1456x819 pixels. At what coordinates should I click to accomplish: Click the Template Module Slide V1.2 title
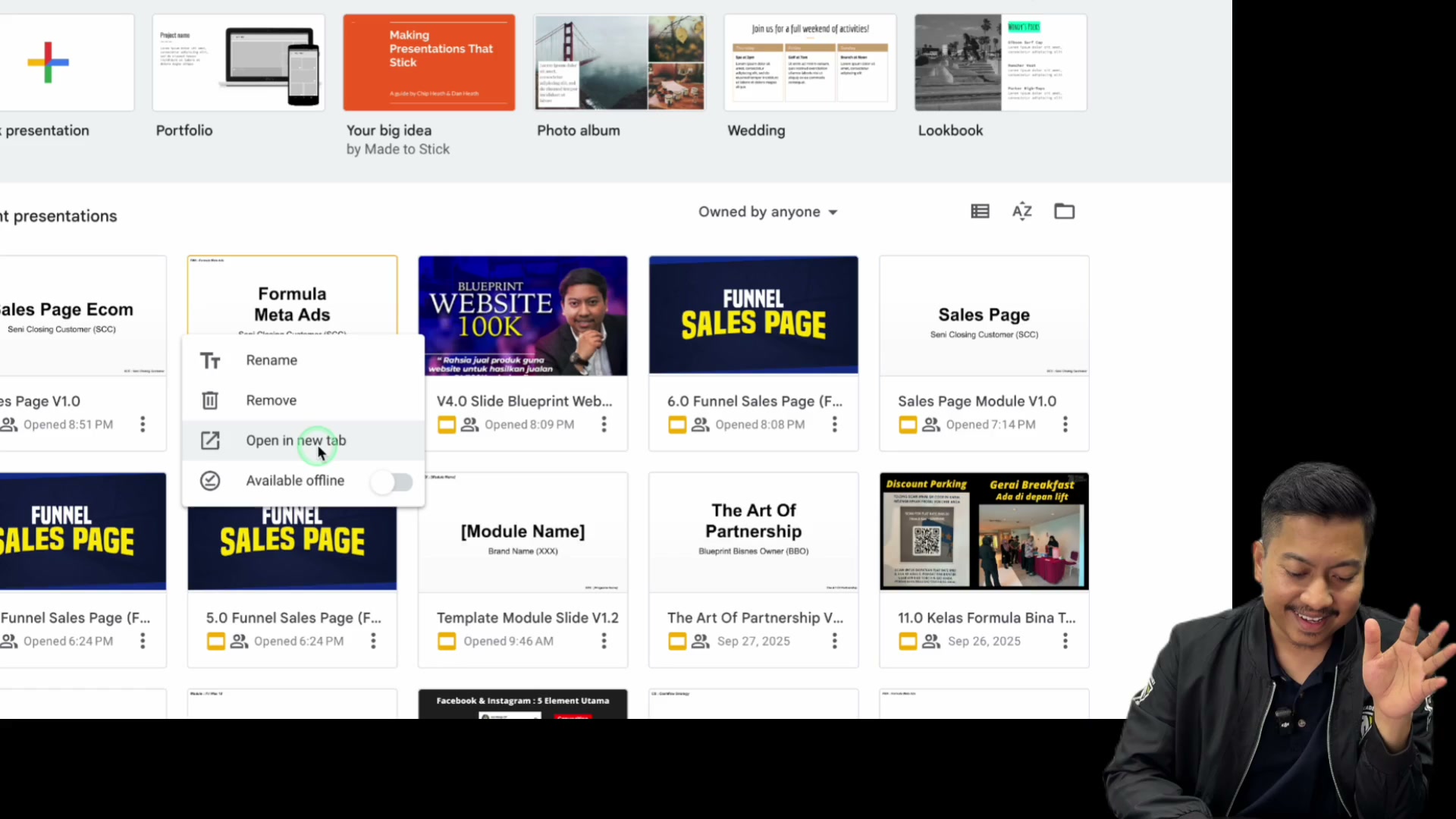point(528,618)
